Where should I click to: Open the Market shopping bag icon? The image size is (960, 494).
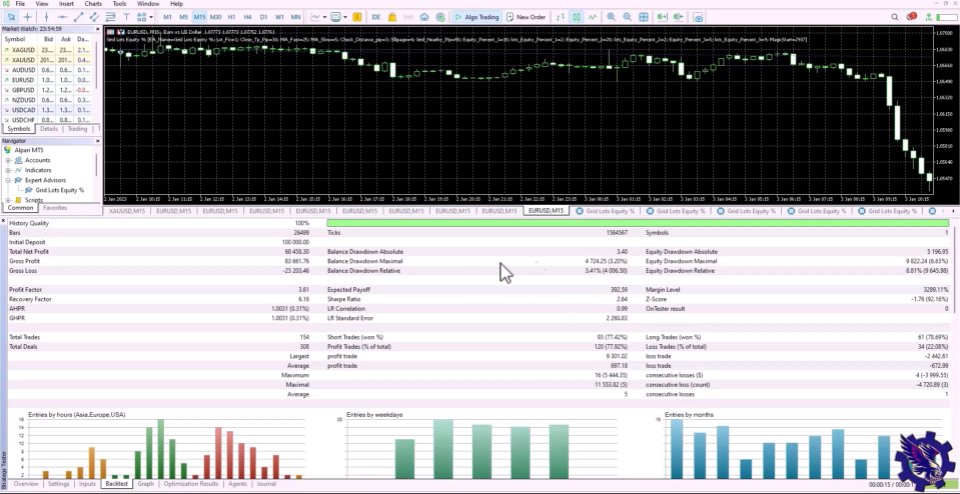coord(392,17)
